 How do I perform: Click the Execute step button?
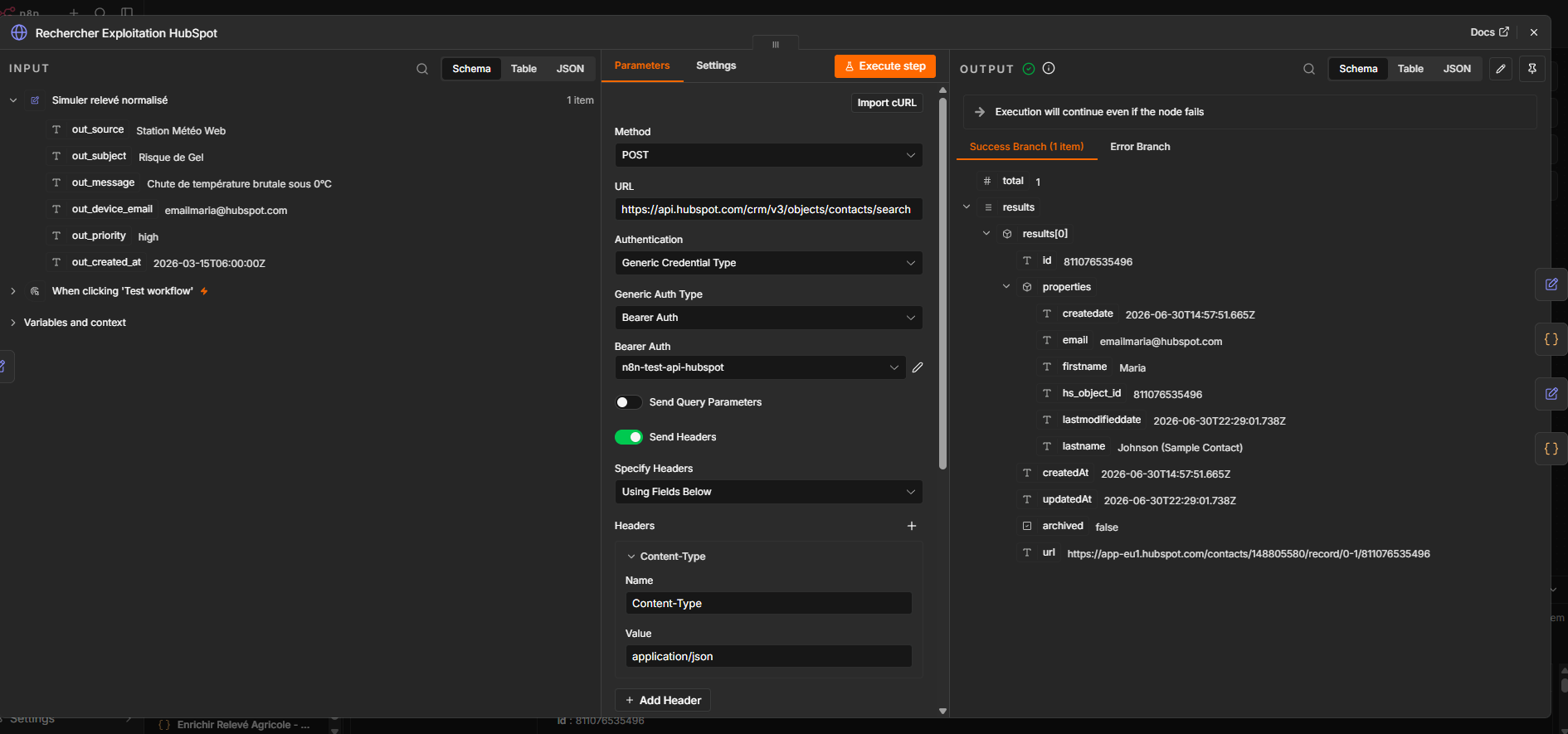click(885, 66)
